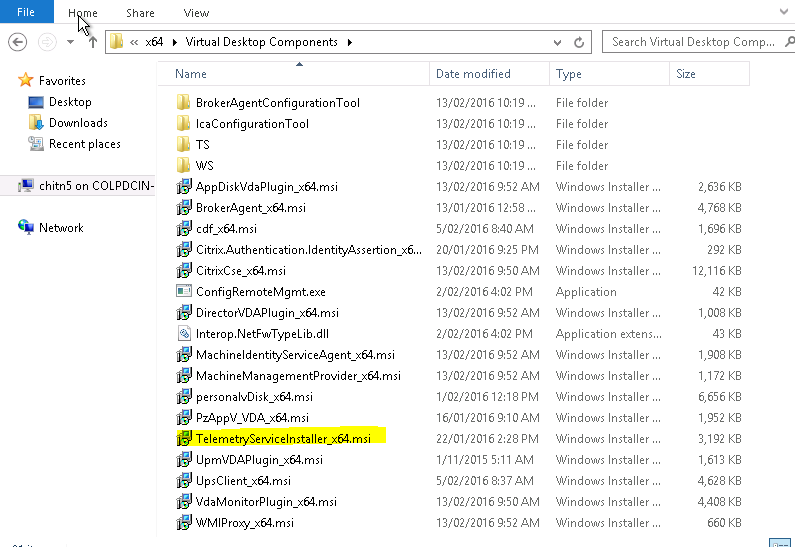The image size is (795, 547).
Task: Click the 12,116 KB size value
Action: pos(717,271)
